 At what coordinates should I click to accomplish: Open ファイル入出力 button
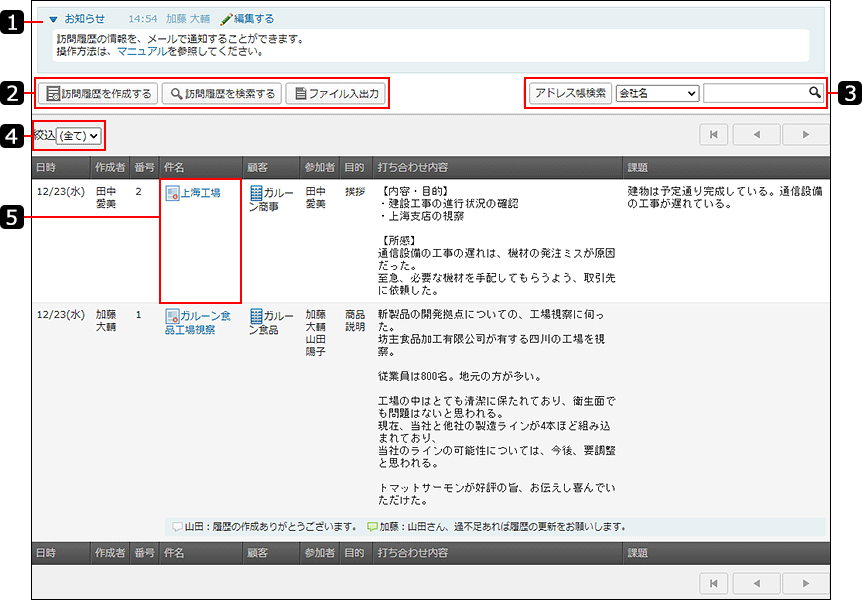coord(336,93)
